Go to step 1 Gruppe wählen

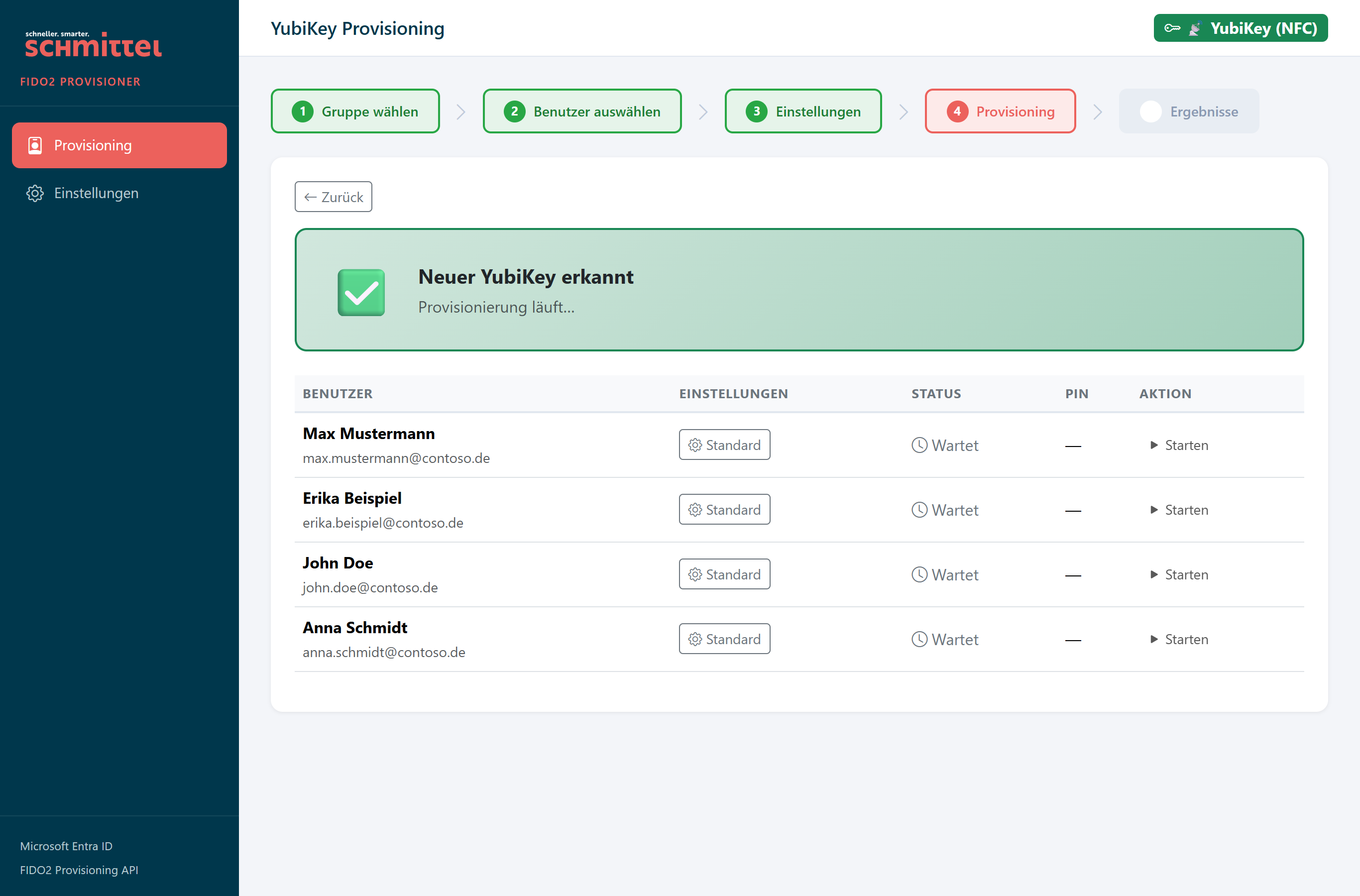click(355, 111)
